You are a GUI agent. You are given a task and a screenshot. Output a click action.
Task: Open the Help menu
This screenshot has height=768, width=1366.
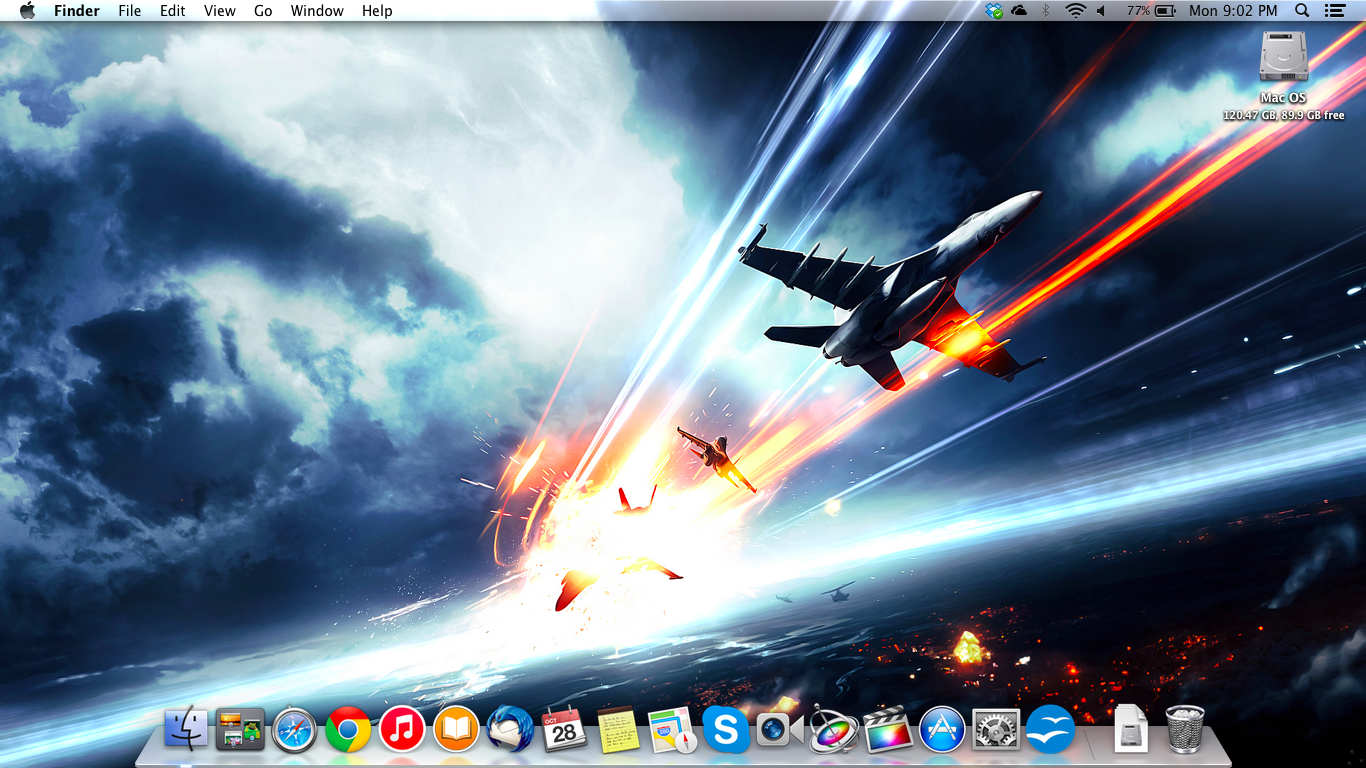click(377, 11)
